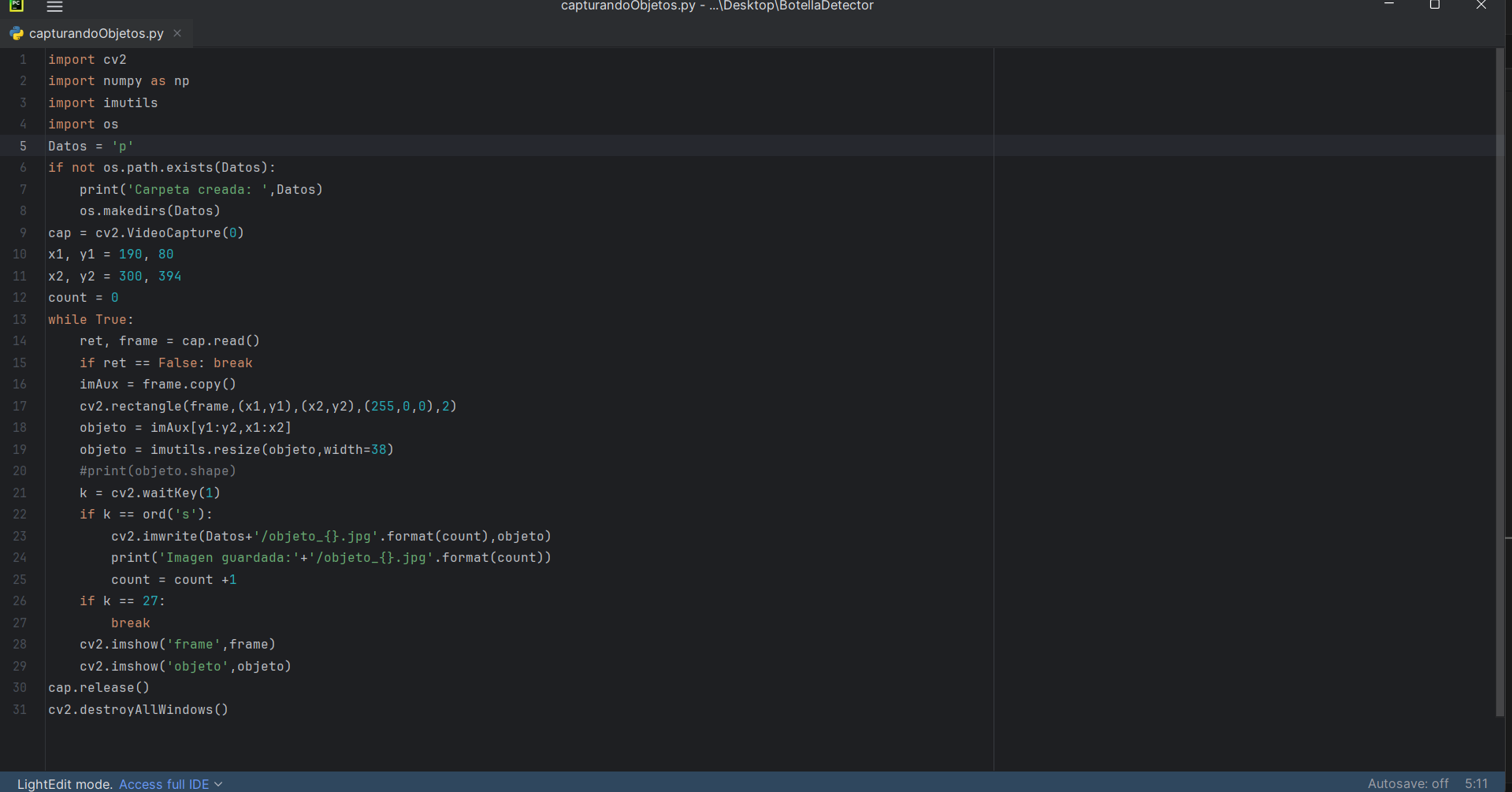The height and width of the screenshot is (792, 1512).
Task: Click 'if ret == False: break' line
Action: 166,363
